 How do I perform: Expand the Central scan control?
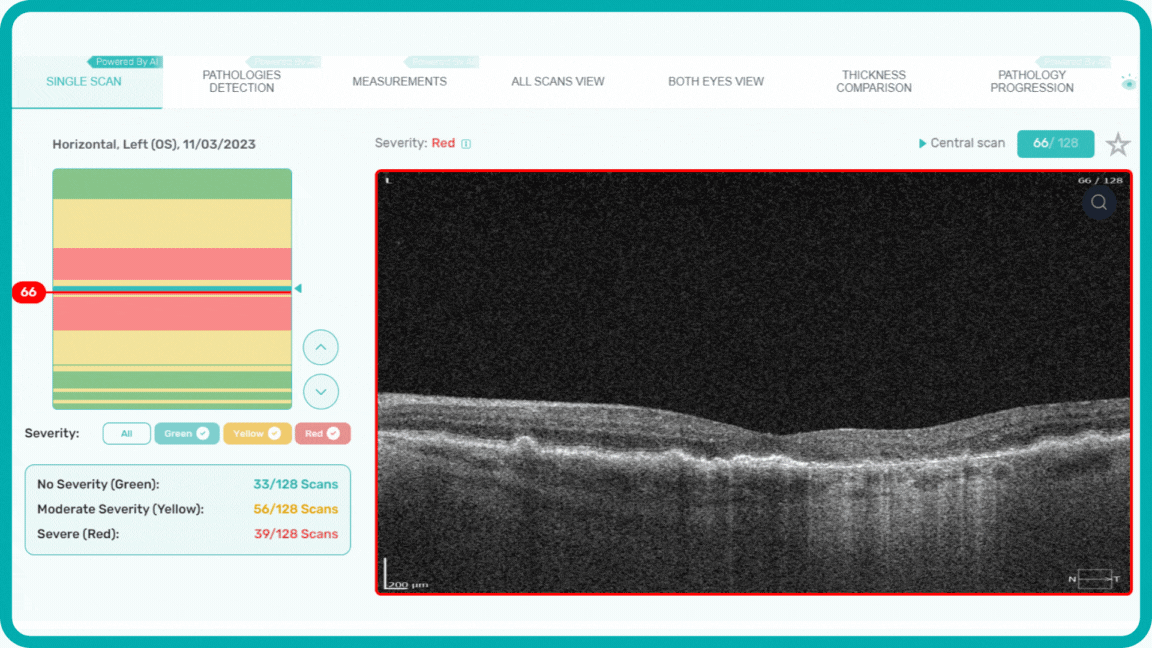[968, 143]
